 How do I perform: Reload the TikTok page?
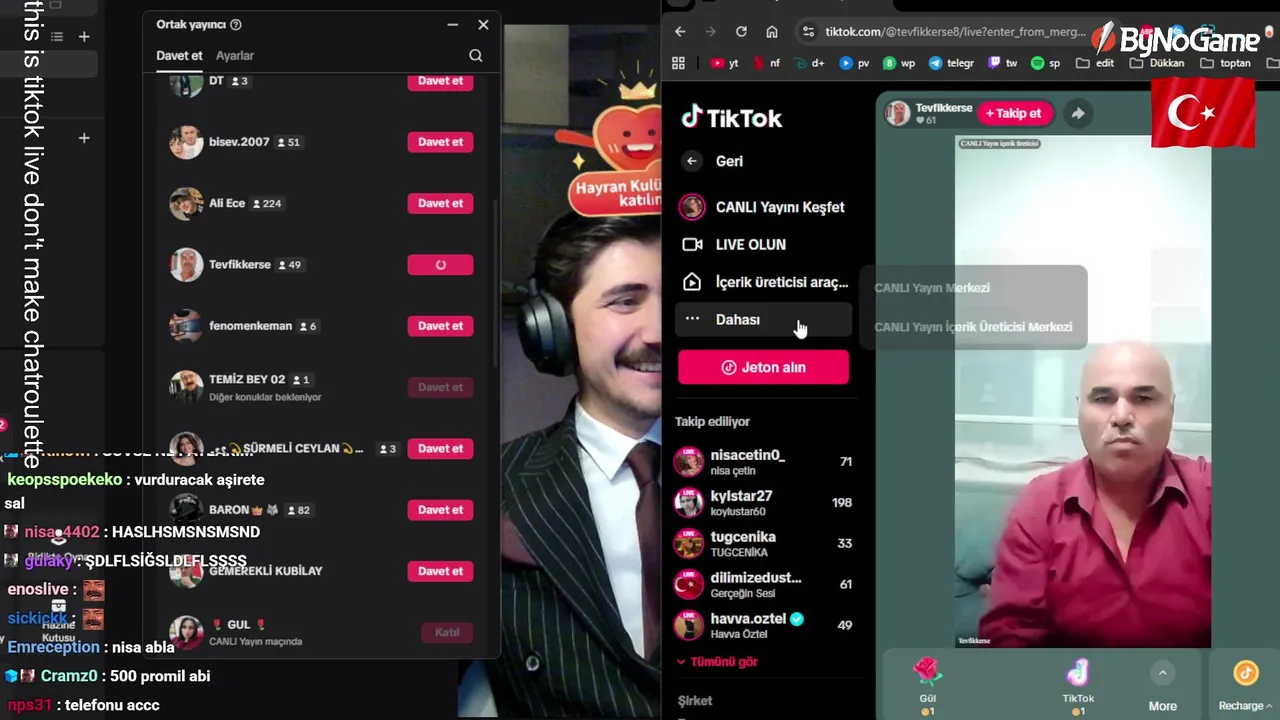pos(741,32)
